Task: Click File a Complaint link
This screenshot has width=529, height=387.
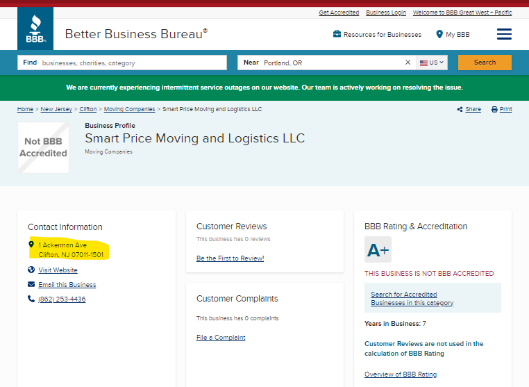Action: (x=221, y=337)
